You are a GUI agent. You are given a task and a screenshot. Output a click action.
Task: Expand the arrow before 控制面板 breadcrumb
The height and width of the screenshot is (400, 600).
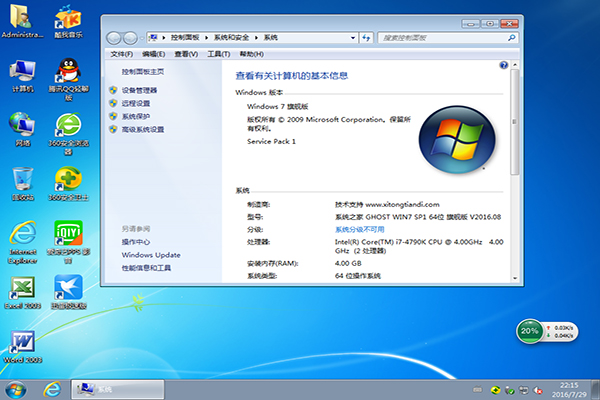164,38
